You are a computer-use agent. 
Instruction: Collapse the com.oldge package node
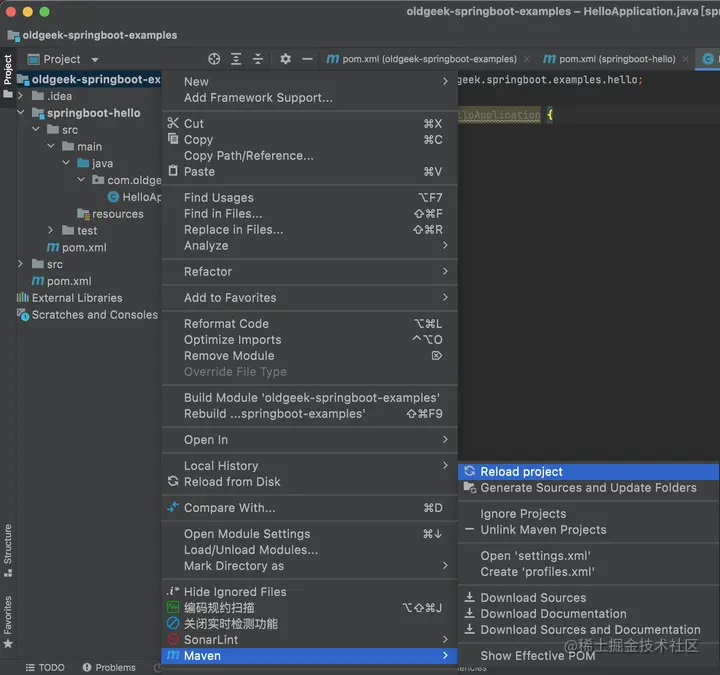coord(81,180)
